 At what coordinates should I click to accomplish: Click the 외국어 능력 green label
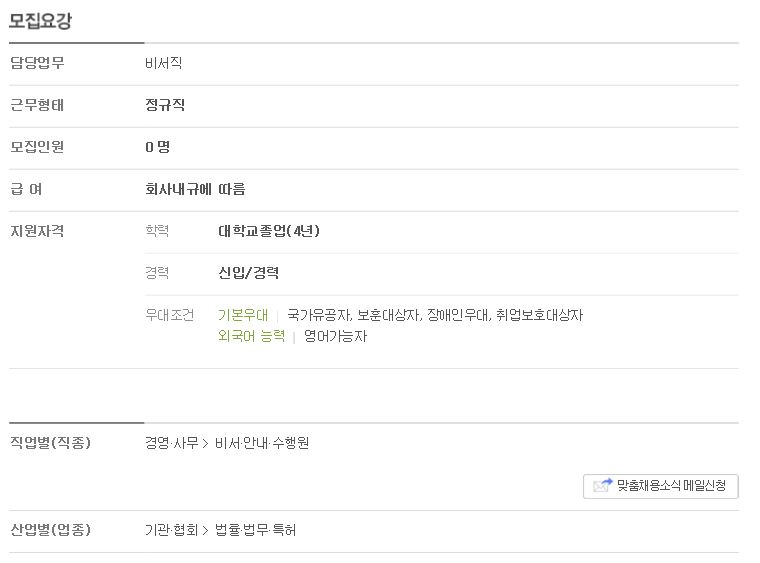(x=251, y=336)
